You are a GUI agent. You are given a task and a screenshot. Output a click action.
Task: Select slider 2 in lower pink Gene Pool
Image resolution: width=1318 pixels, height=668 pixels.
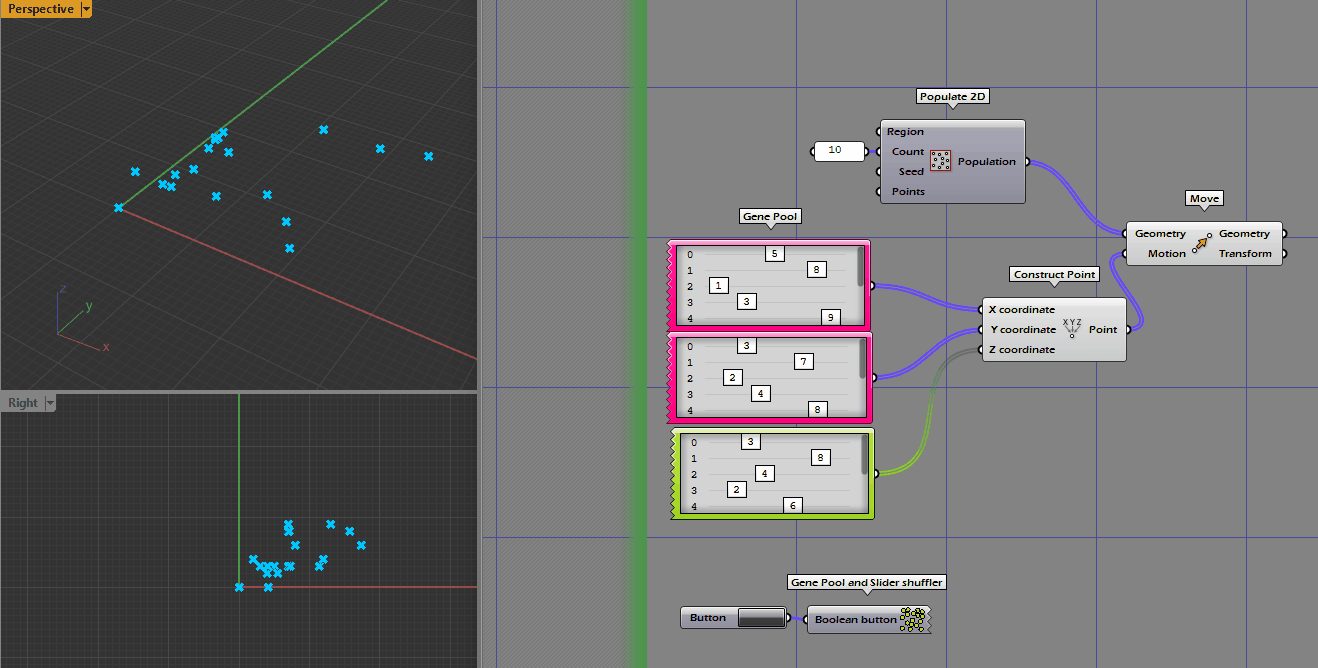pyautogui.click(x=733, y=378)
